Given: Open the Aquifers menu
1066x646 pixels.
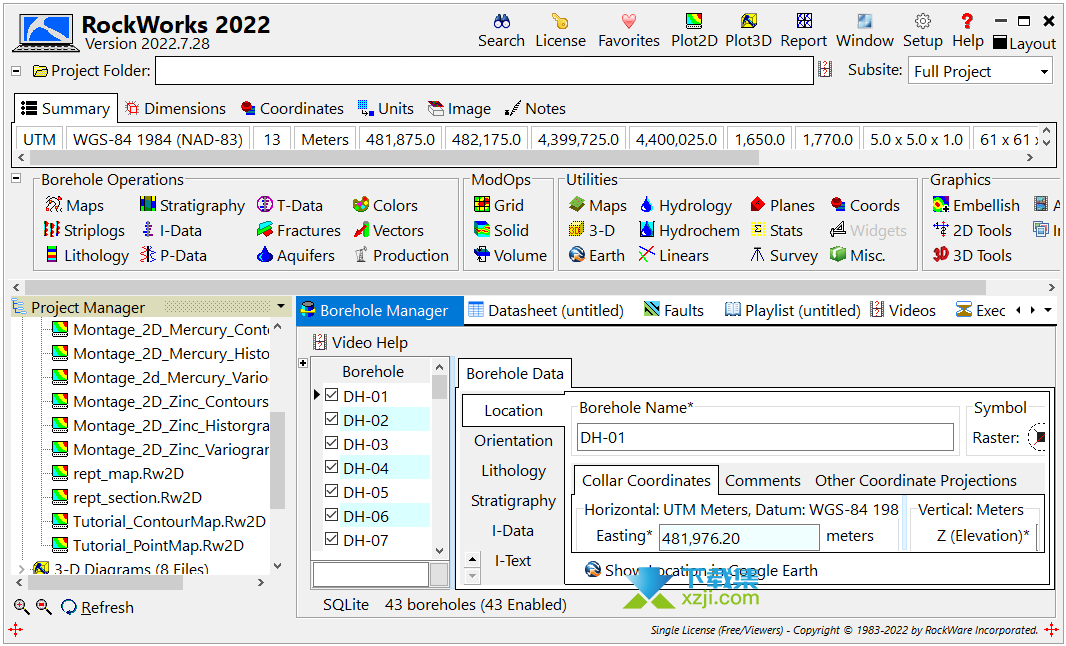Looking at the screenshot, I should [296, 256].
